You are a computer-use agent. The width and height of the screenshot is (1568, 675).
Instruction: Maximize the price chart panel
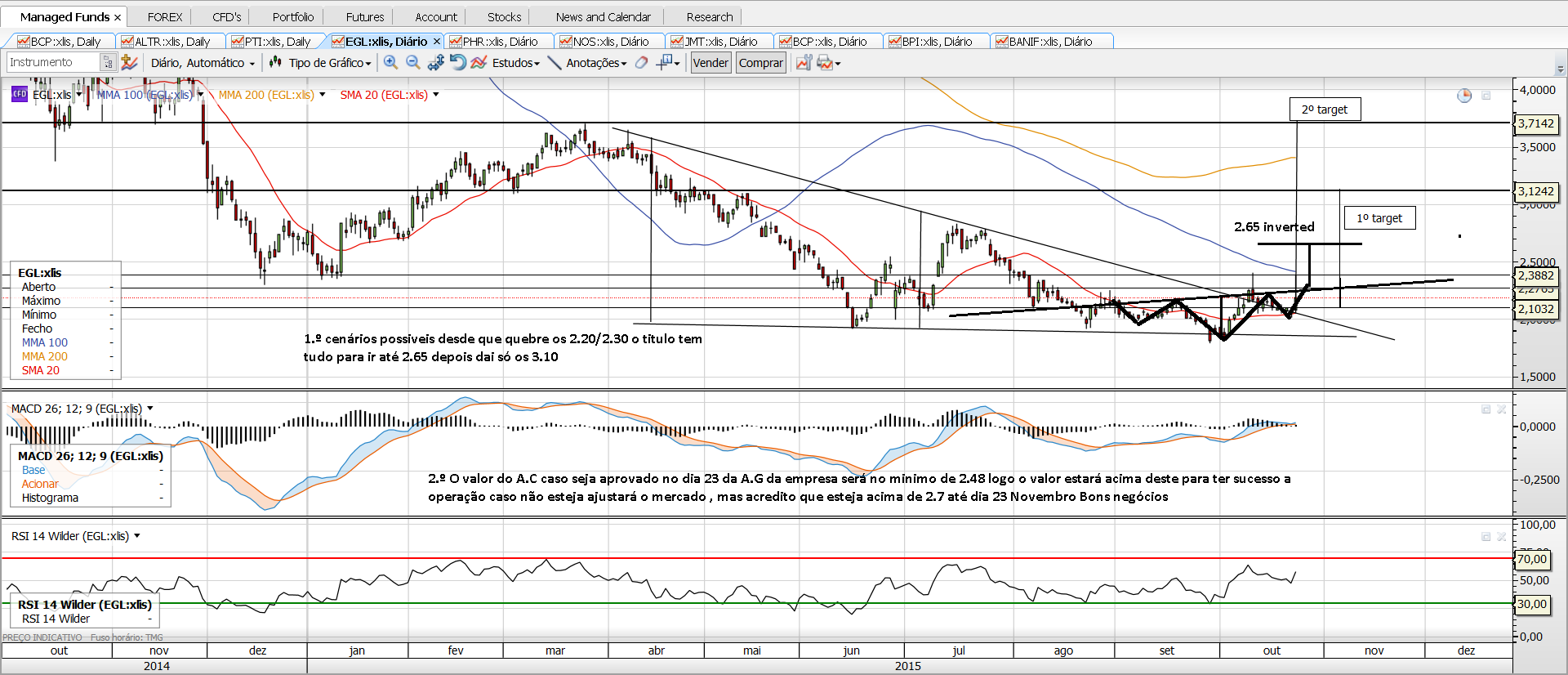pos(1486,96)
